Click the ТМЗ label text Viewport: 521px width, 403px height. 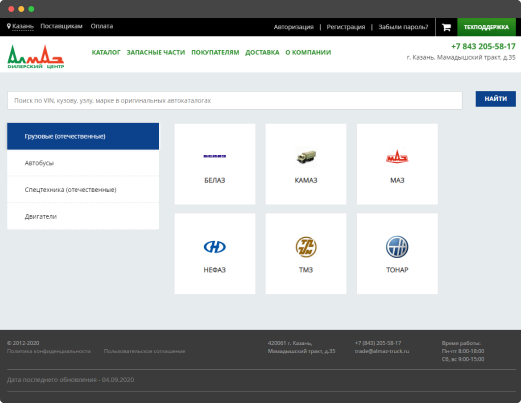click(306, 270)
